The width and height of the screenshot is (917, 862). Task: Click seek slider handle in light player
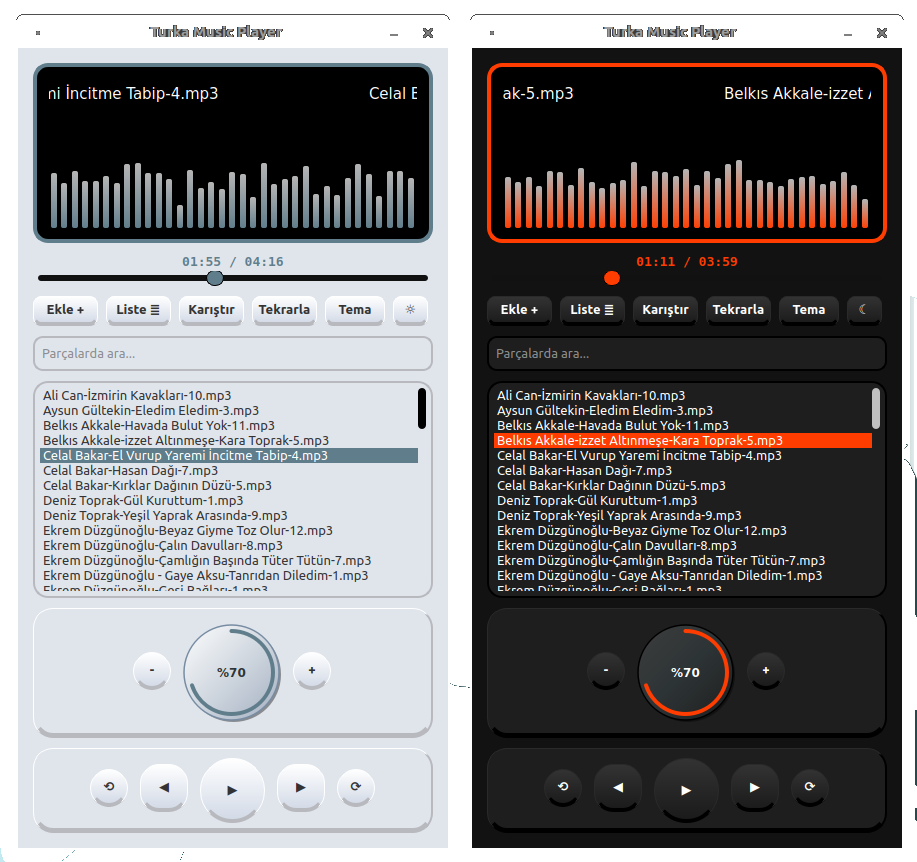[x=215, y=278]
